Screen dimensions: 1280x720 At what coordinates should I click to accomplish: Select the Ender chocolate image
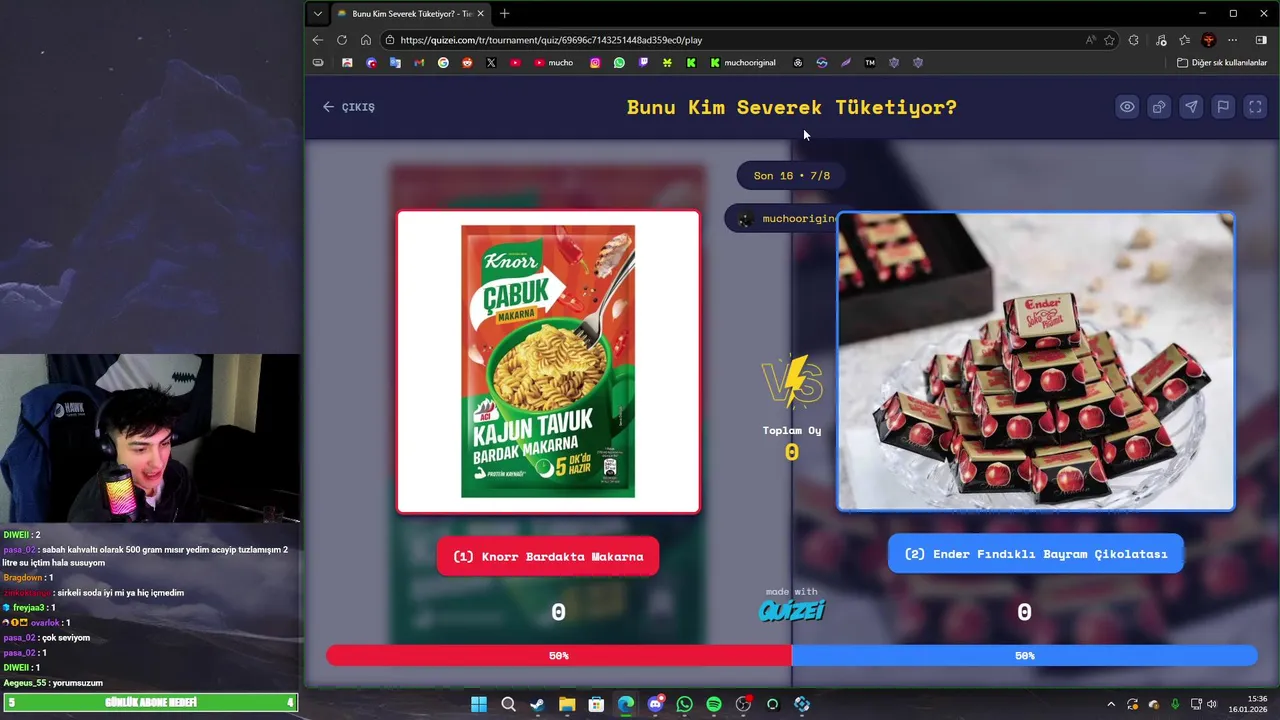pyautogui.click(x=1036, y=361)
